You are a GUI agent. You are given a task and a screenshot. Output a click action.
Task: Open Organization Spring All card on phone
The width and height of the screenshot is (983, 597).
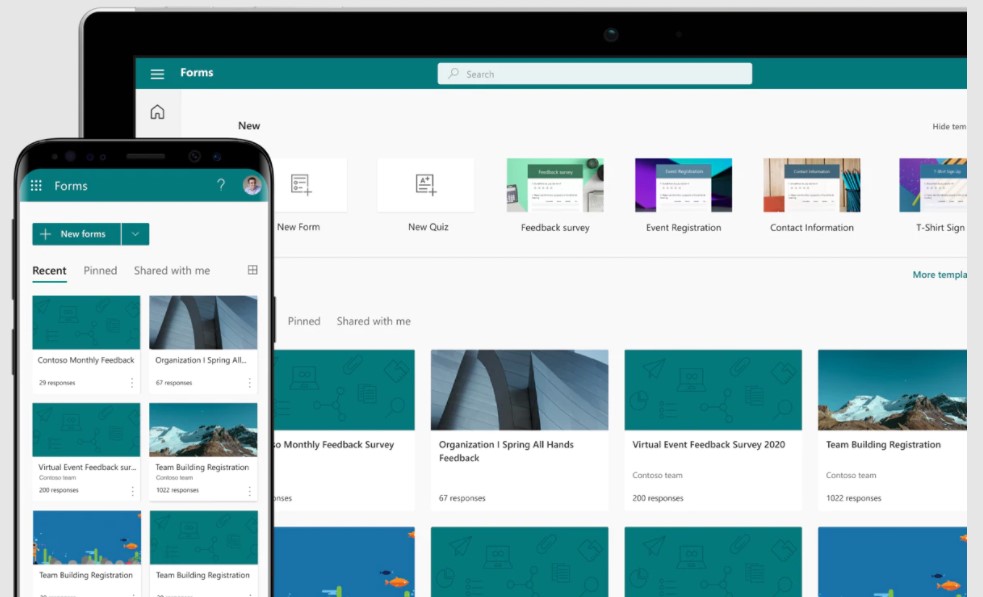click(x=203, y=344)
